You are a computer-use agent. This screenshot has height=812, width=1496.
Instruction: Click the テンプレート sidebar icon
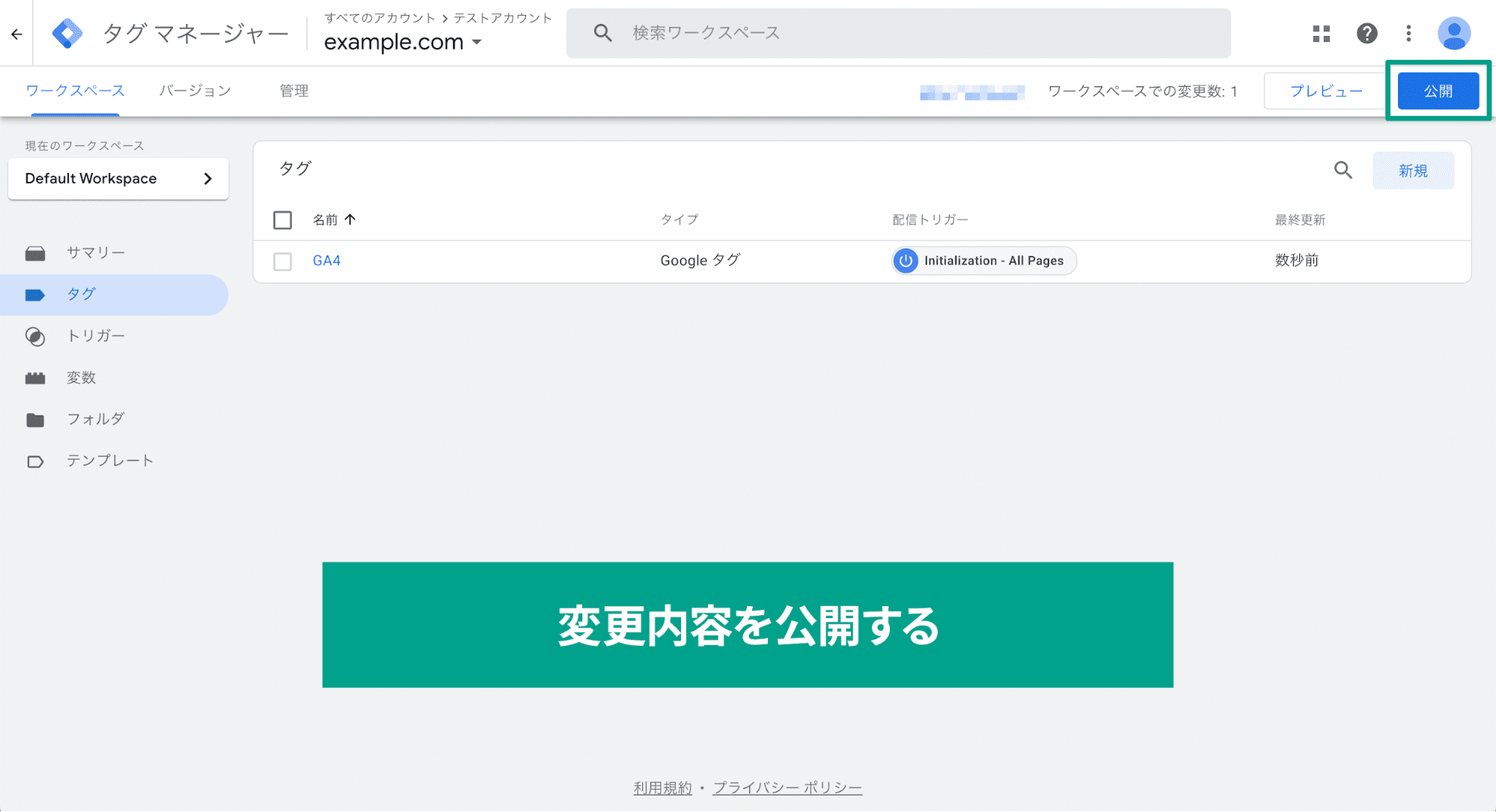click(35, 462)
